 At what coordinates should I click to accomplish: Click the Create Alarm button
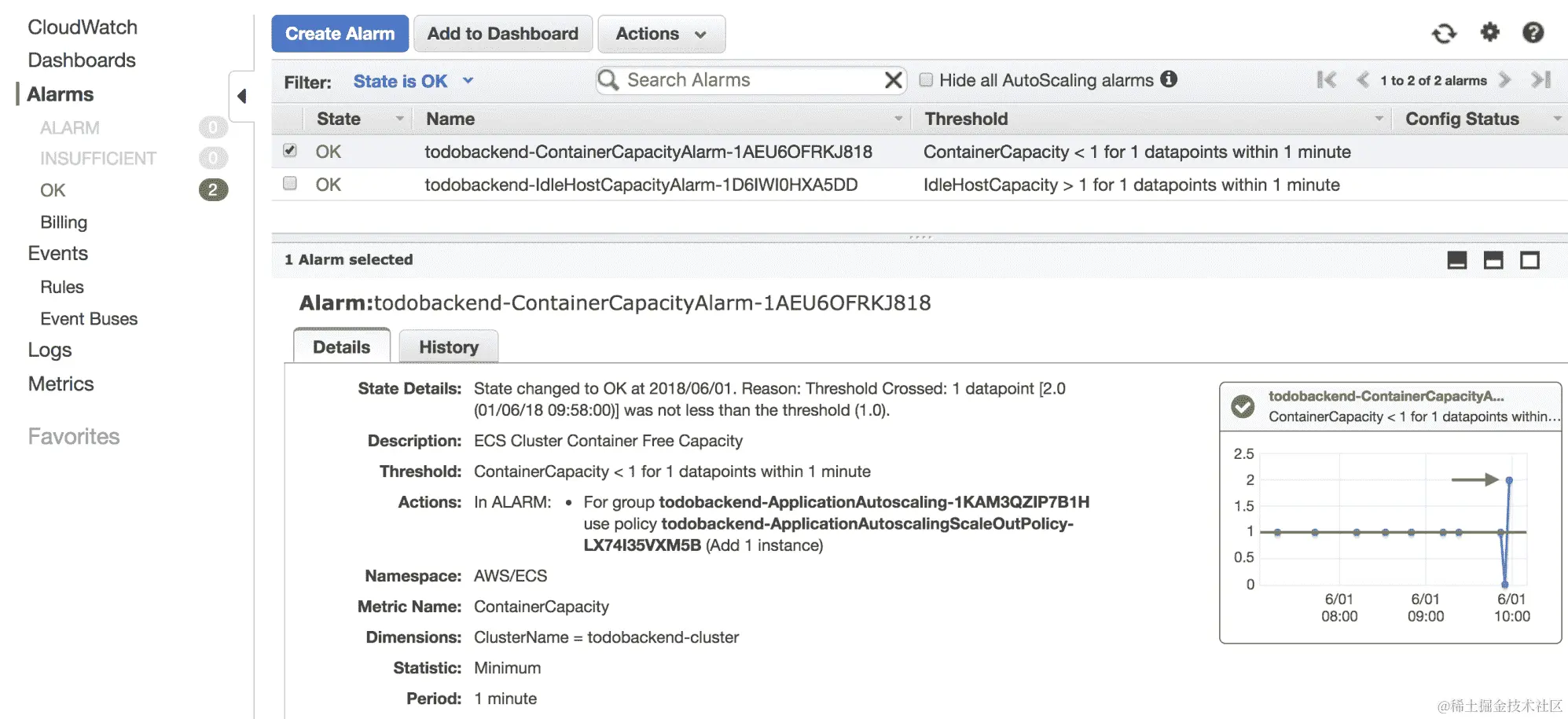point(340,34)
